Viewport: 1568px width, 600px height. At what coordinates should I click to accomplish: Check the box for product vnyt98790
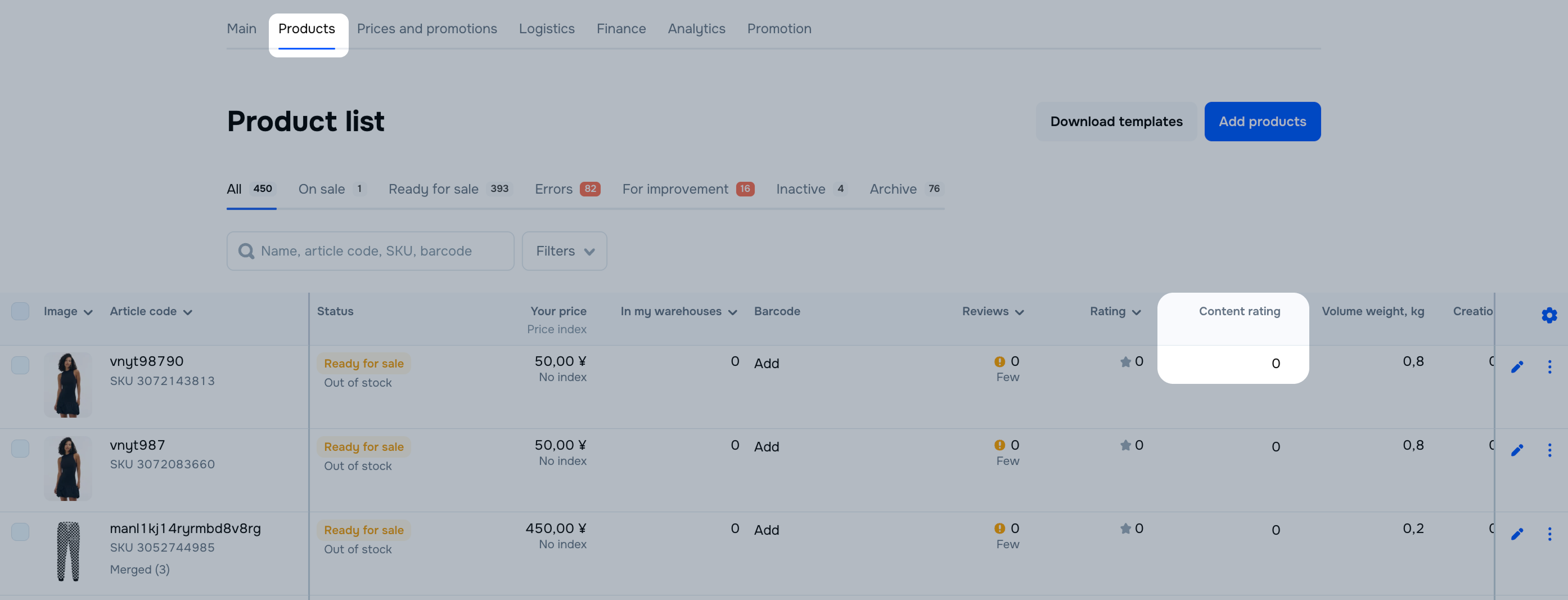pos(20,365)
